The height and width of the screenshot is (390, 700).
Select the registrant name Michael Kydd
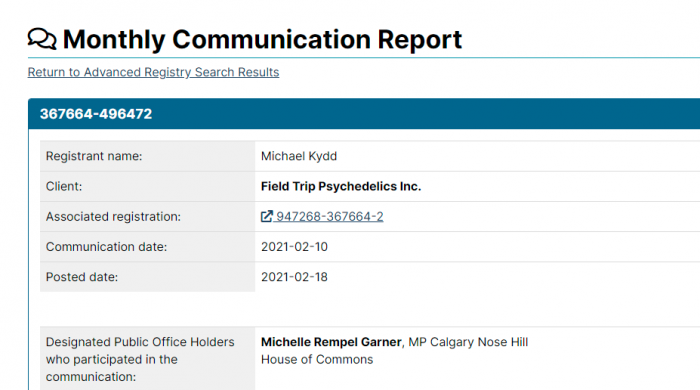[x=299, y=156]
